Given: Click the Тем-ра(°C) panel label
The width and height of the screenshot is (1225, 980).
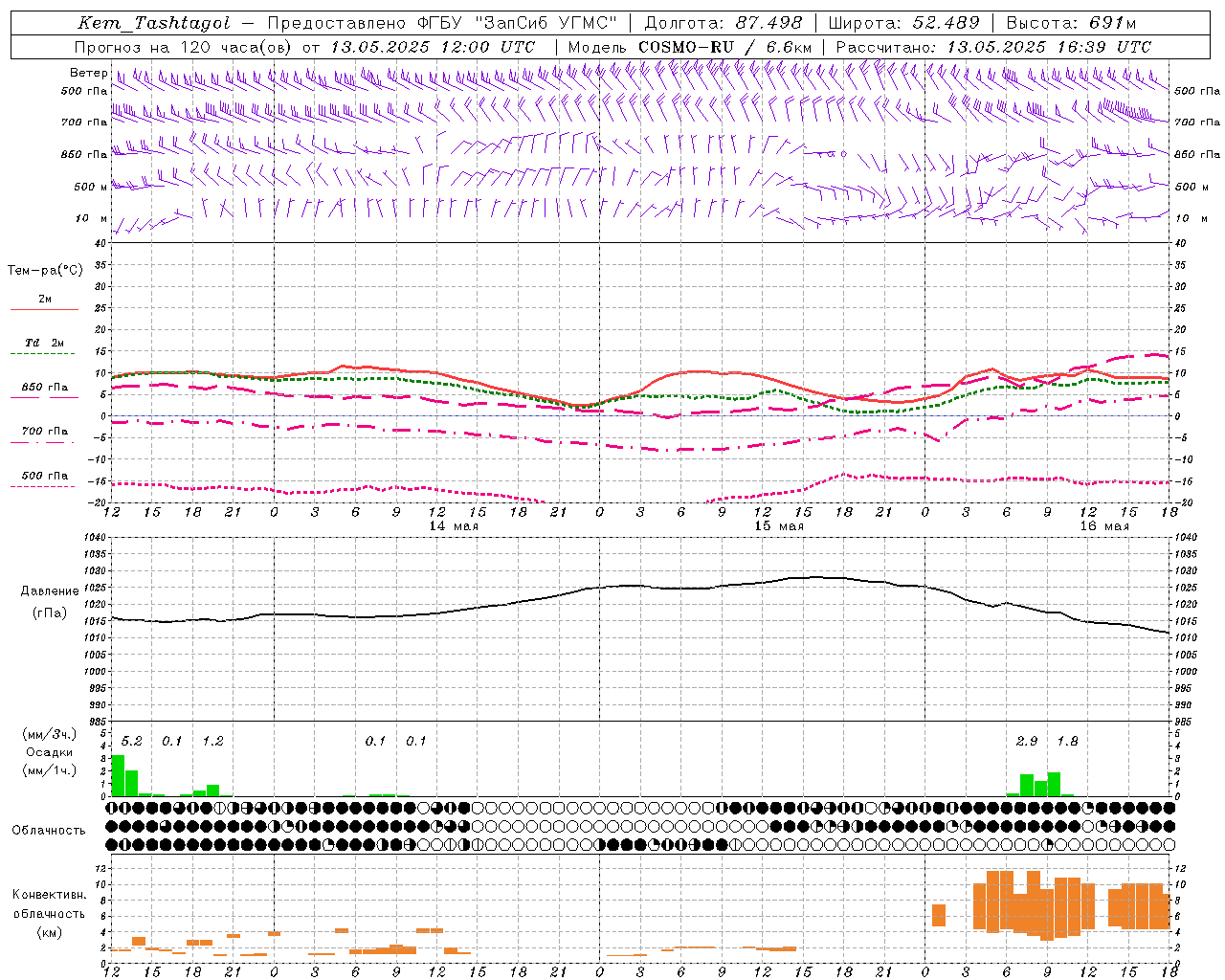Looking at the screenshot, I should 45,271.
